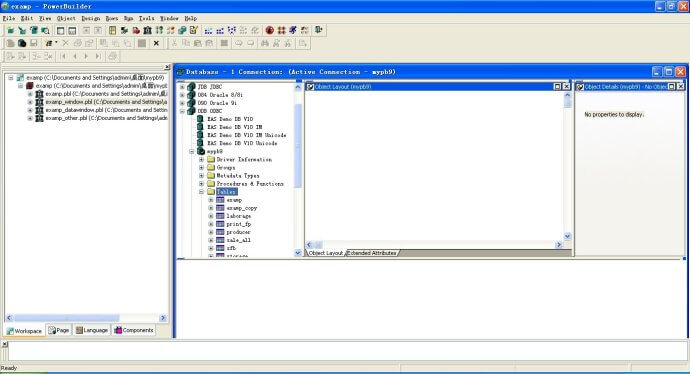Click the Run/Preview icon in the PowerBar
The image size is (690, 374).
pos(45,30)
